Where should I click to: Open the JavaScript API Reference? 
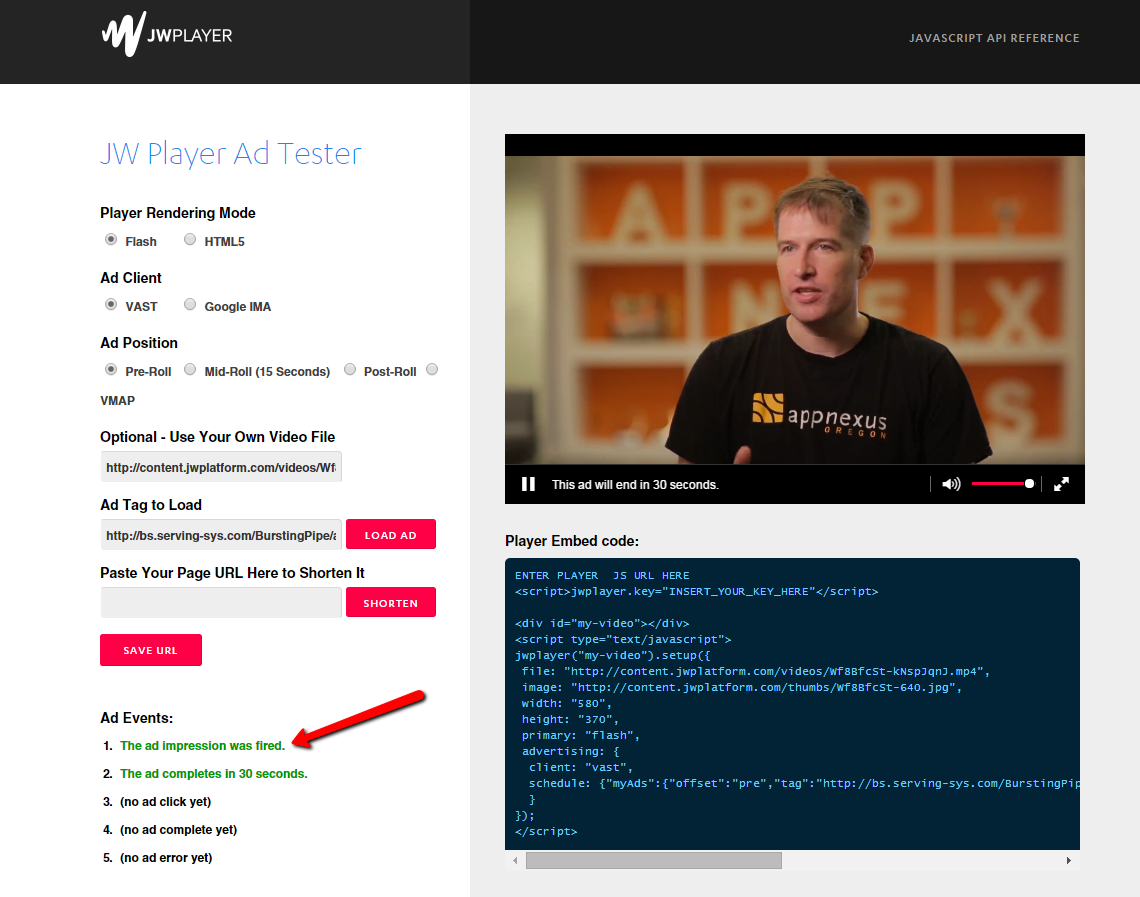coord(994,38)
